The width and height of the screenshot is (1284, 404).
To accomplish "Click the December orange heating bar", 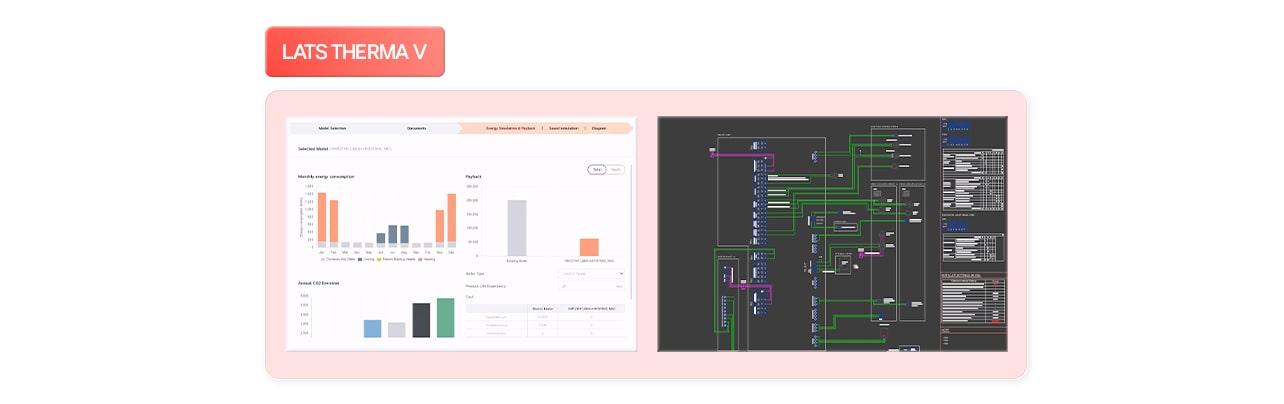I will (x=451, y=218).
